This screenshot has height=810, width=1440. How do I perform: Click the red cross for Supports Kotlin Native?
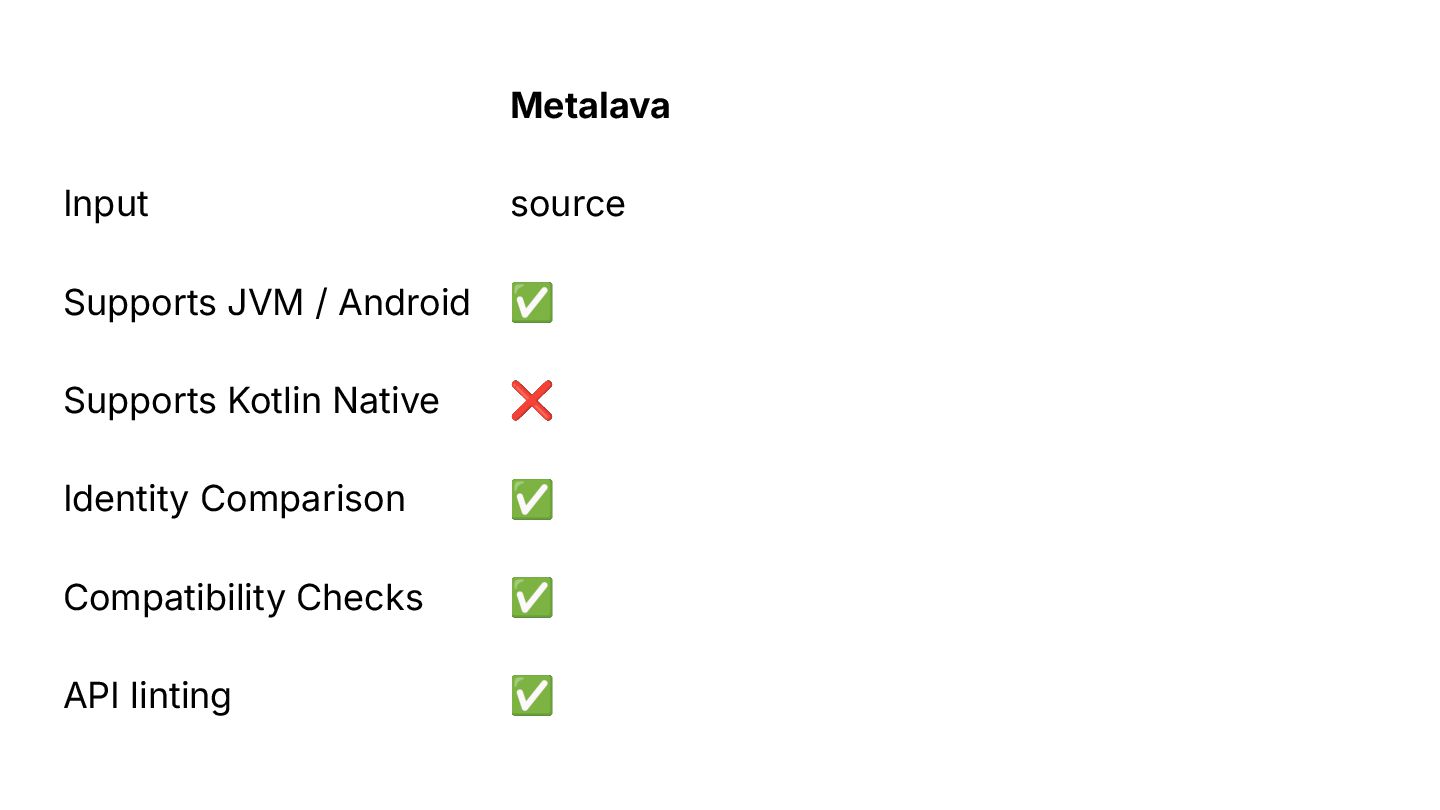tap(532, 400)
